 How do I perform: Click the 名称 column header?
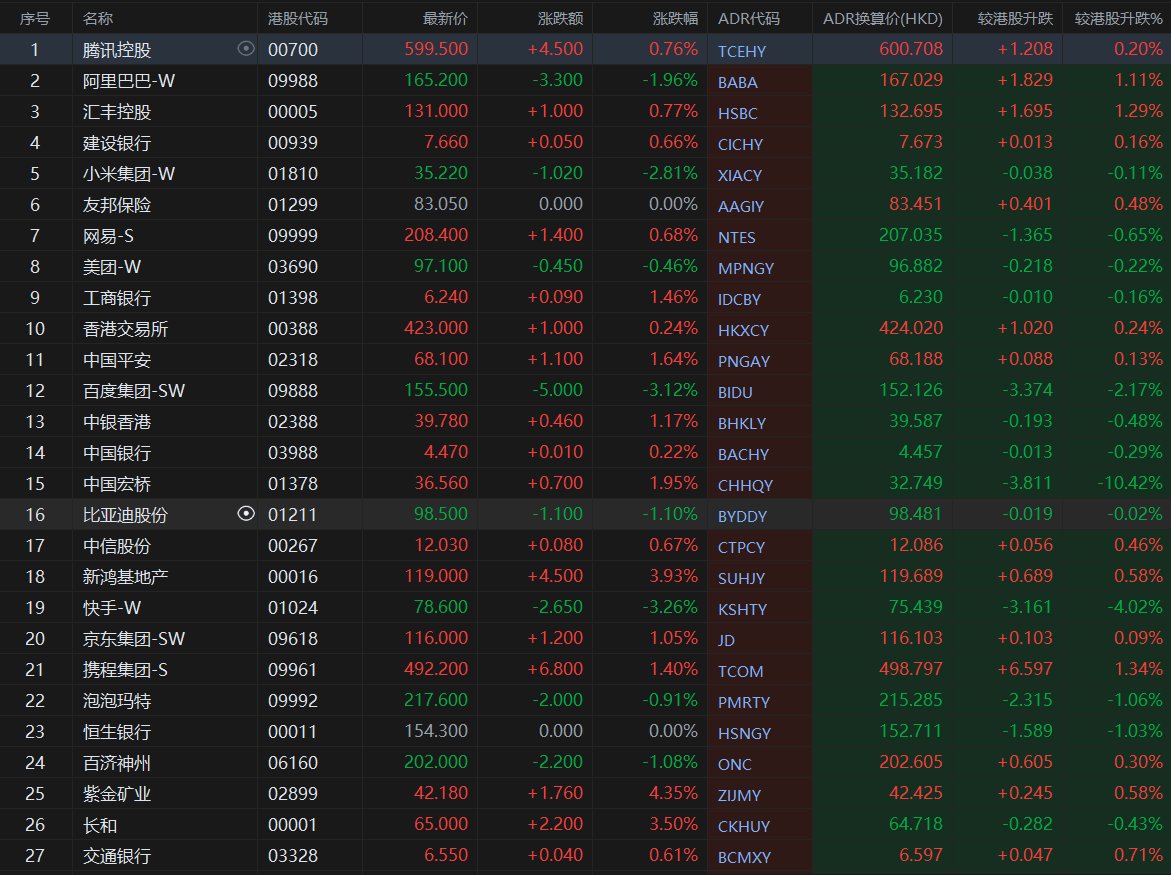click(x=98, y=18)
